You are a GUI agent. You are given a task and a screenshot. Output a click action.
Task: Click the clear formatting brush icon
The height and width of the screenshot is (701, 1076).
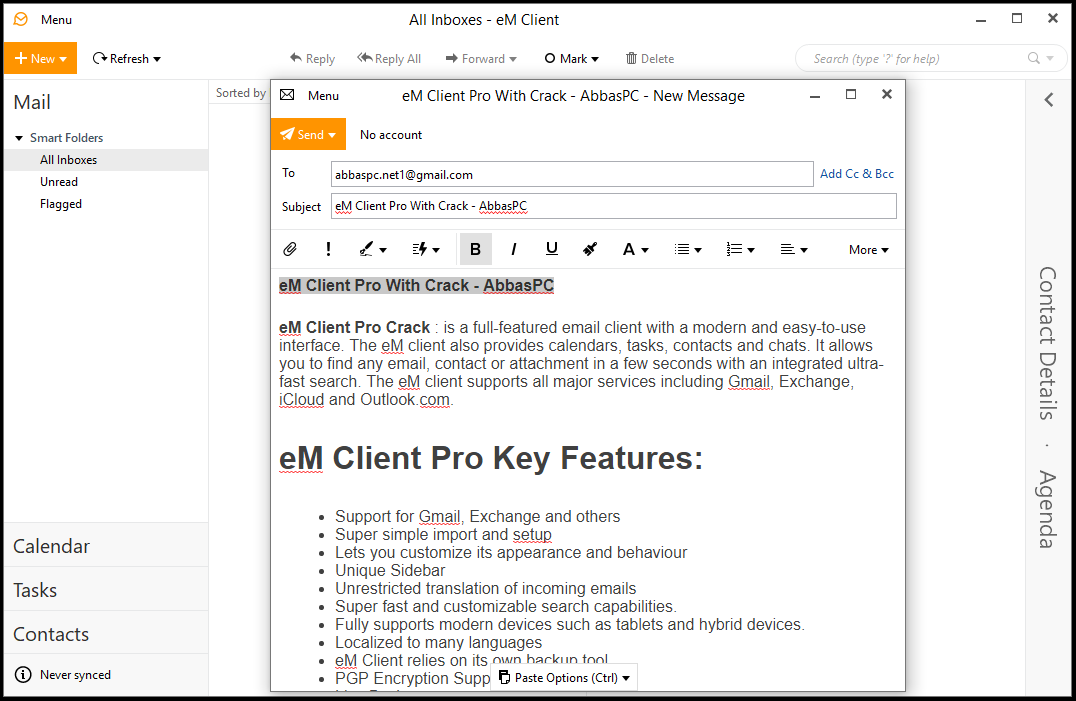(589, 250)
